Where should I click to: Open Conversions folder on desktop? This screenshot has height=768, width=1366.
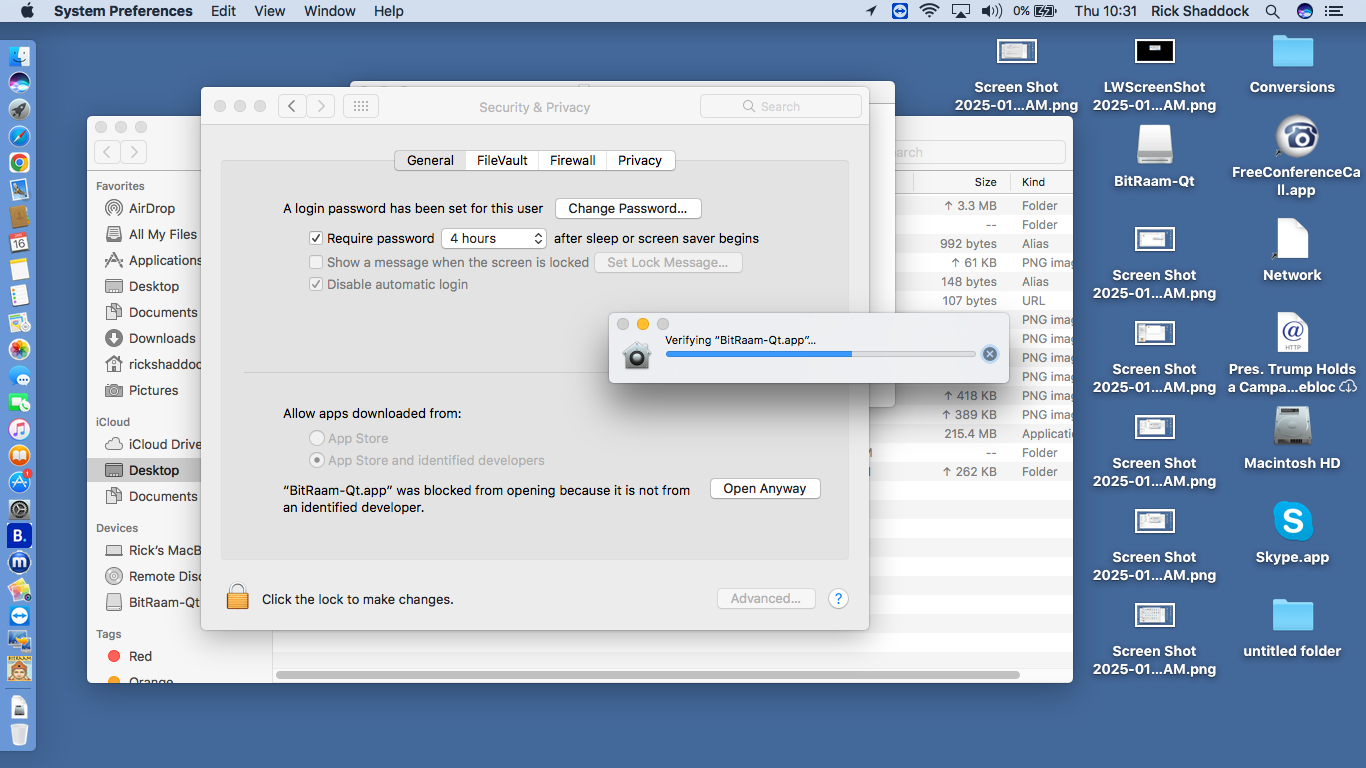(x=1292, y=50)
